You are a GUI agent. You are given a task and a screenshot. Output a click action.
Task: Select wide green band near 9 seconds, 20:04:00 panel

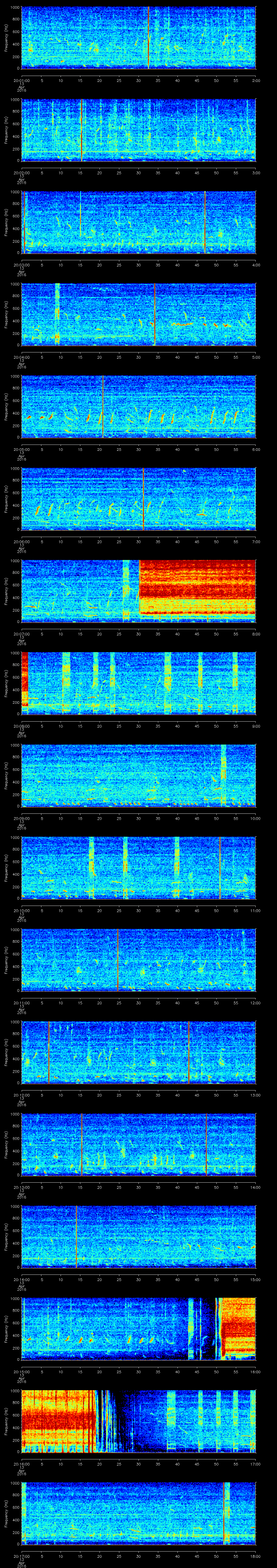[57, 314]
